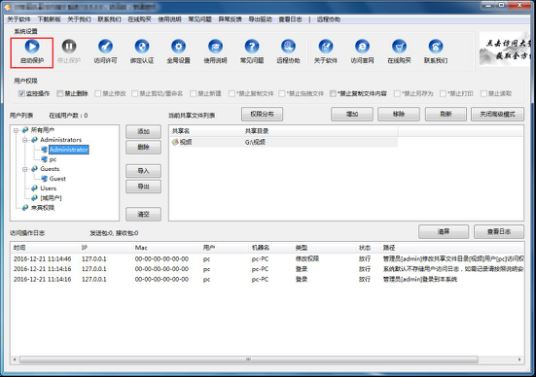Open the 查看日志 menu item
536x377 pixels.
point(290,19)
